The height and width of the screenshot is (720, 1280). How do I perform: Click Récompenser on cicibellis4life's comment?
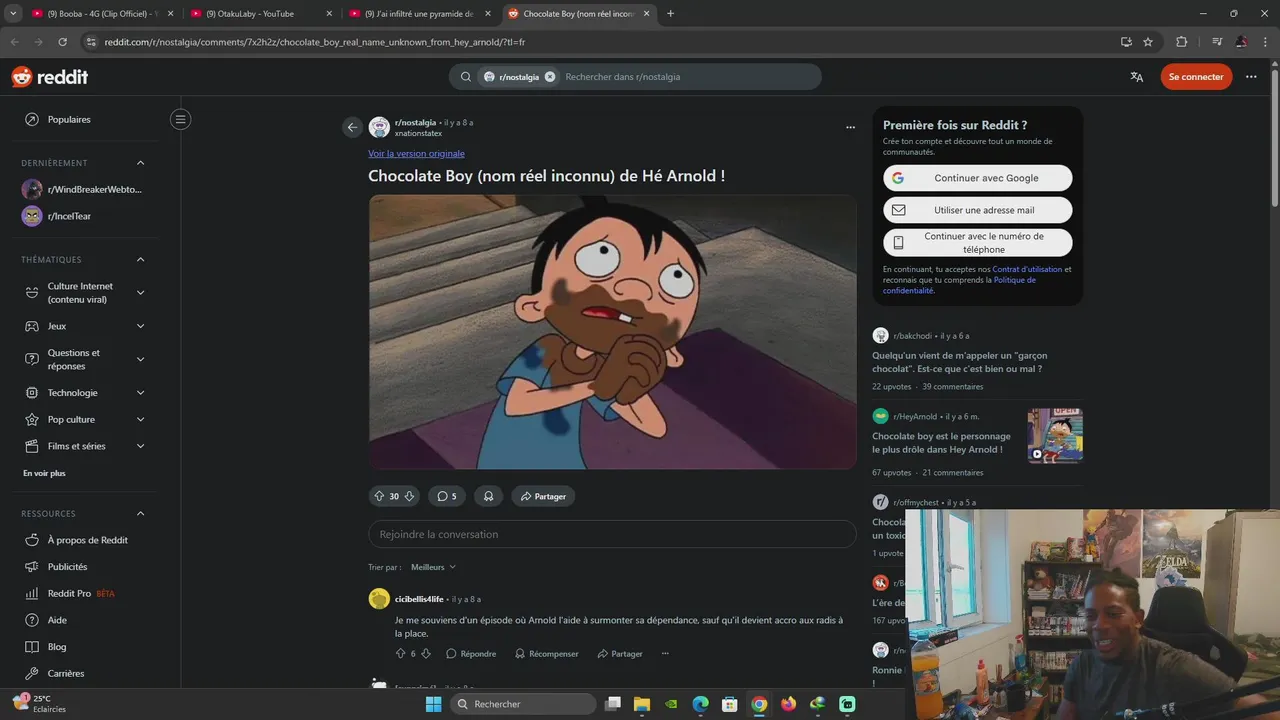547,654
